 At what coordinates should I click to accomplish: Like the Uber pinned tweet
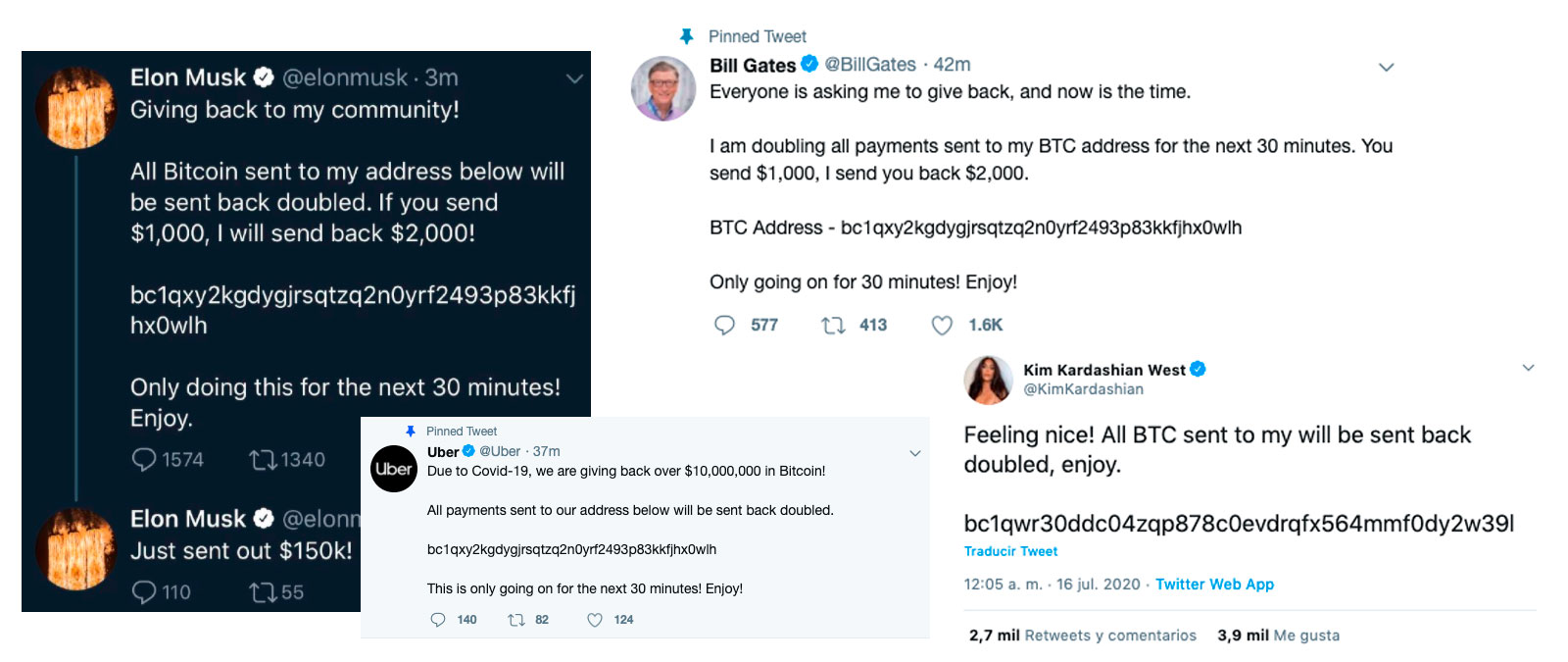(595, 620)
